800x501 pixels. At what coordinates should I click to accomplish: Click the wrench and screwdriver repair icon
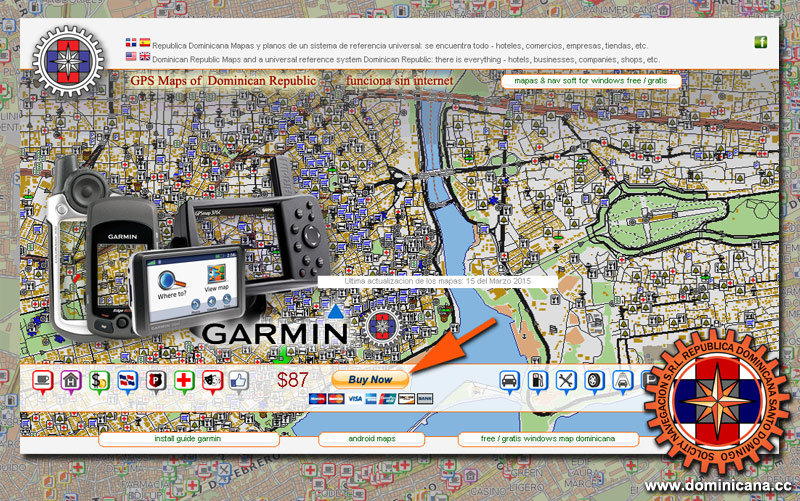click(566, 381)
